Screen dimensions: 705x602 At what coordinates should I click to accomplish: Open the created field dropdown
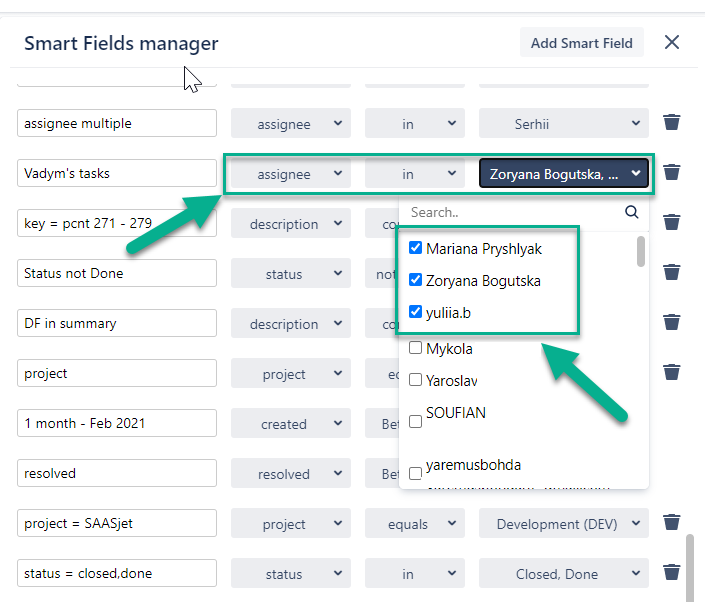tap(291, 423)
